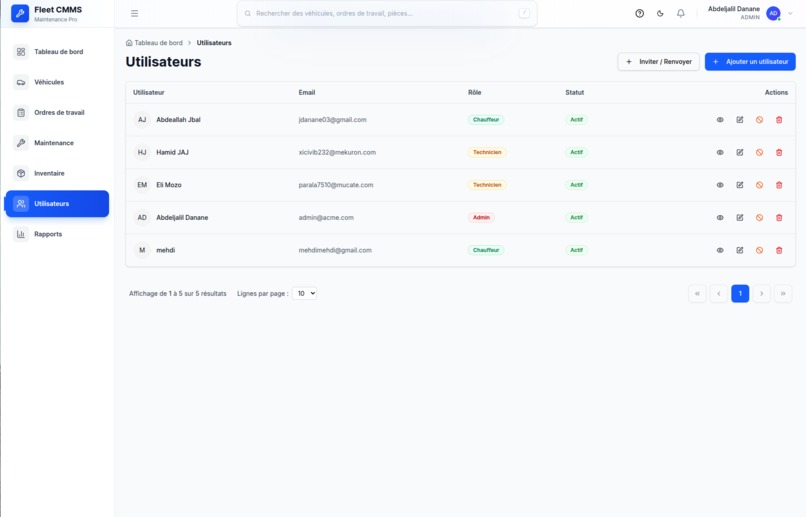806x517 pixels.
Task: Focus the vehicle search field
Action: [x=387, y=13]
